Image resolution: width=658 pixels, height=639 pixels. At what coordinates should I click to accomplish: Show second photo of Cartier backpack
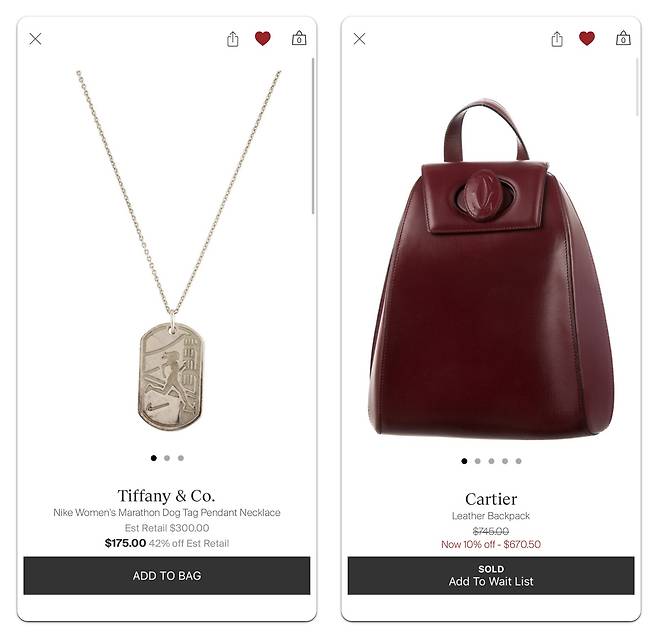(x=478, y=461)
